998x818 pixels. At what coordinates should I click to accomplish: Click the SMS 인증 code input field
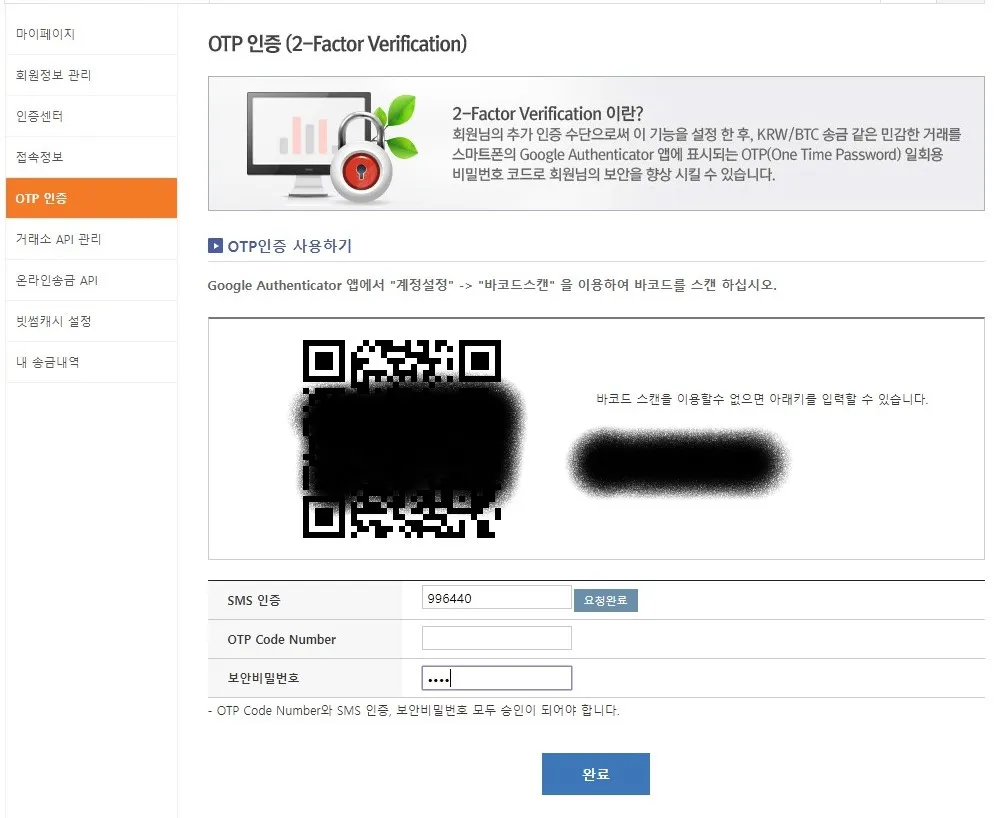[x=496, y=598]
